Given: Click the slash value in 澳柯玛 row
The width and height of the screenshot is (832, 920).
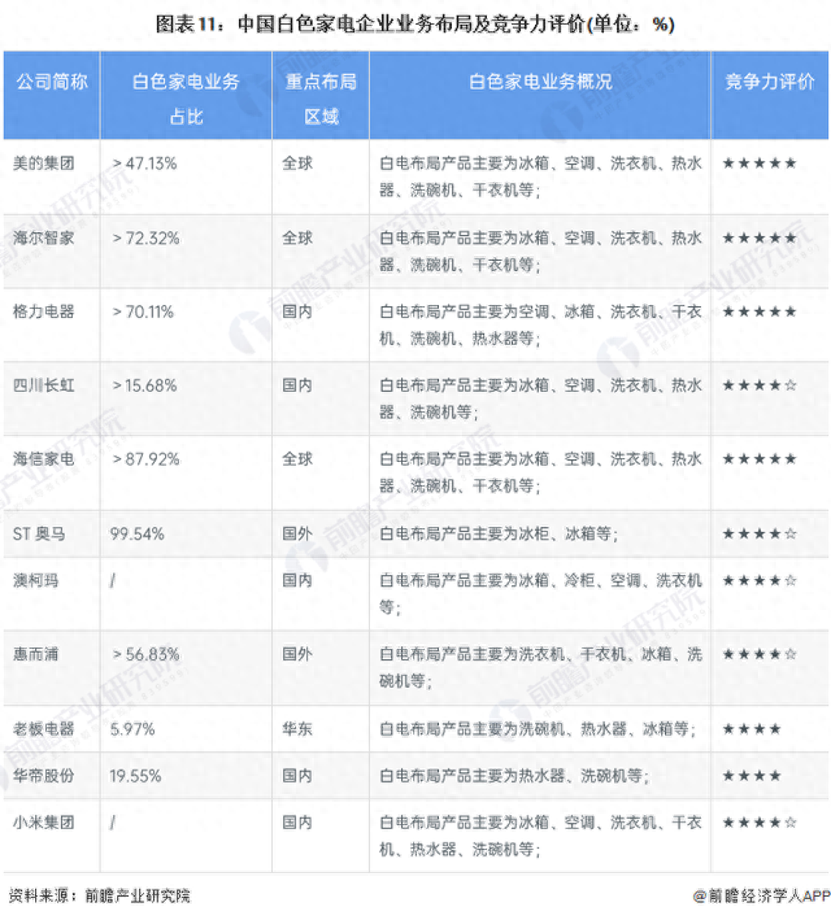Looking at the screenshot, I should pos(113,581).
